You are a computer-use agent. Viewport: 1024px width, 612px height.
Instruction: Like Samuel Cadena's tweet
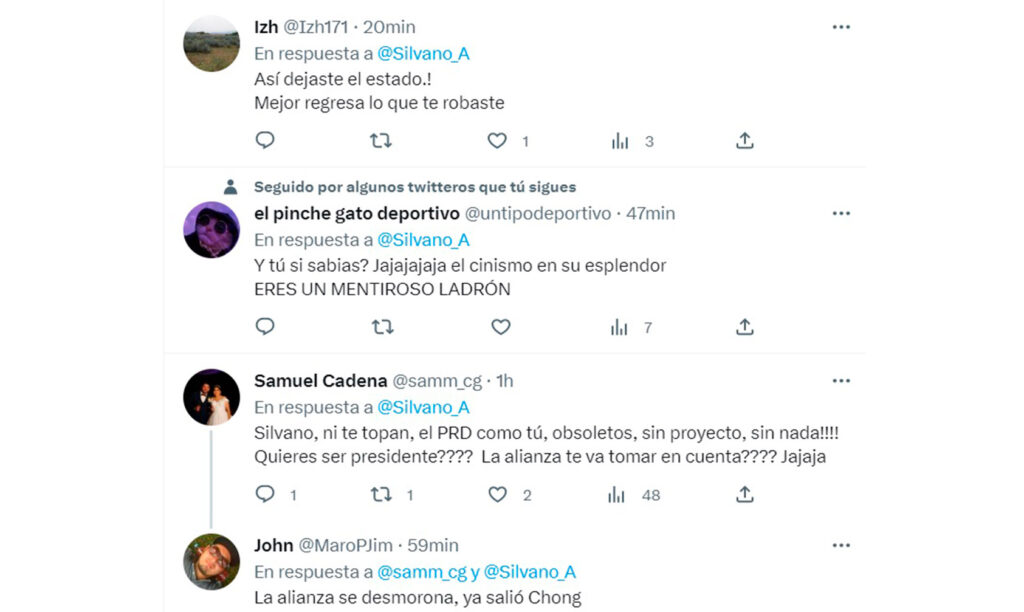(497, 494)
